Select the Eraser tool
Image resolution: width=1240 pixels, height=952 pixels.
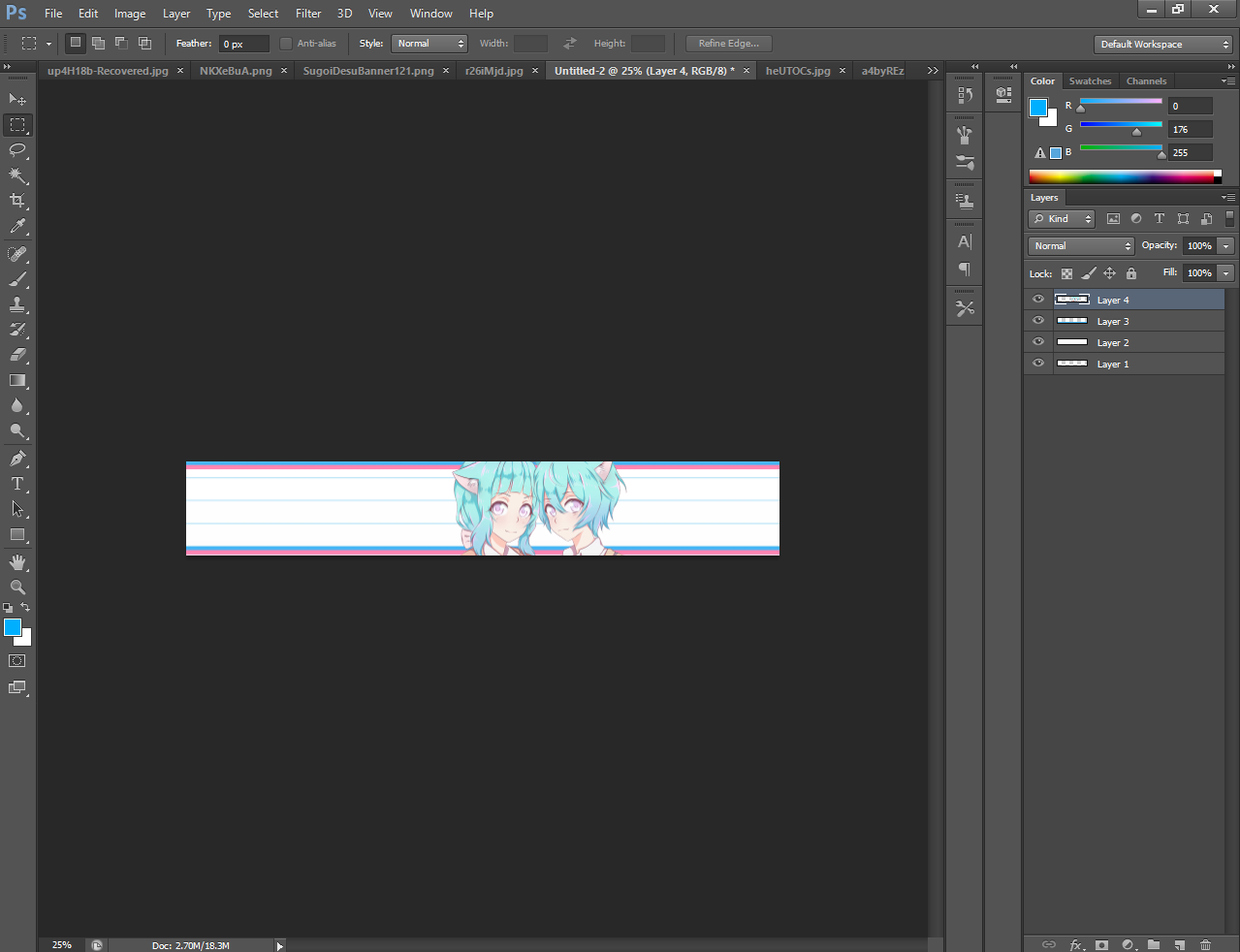[x=17, y=355]
